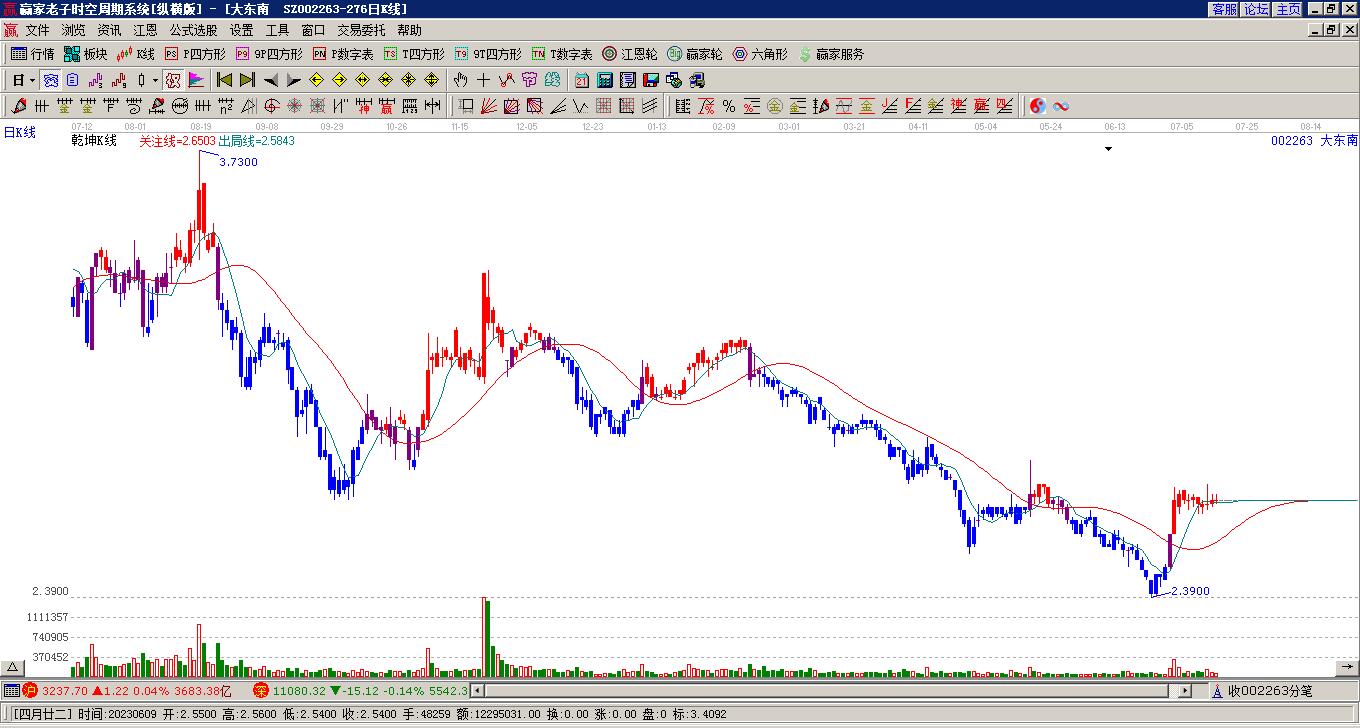Click the bottom horizontal scrollbar track
This screenshot has width=1360, height=728.
point(831,690)
